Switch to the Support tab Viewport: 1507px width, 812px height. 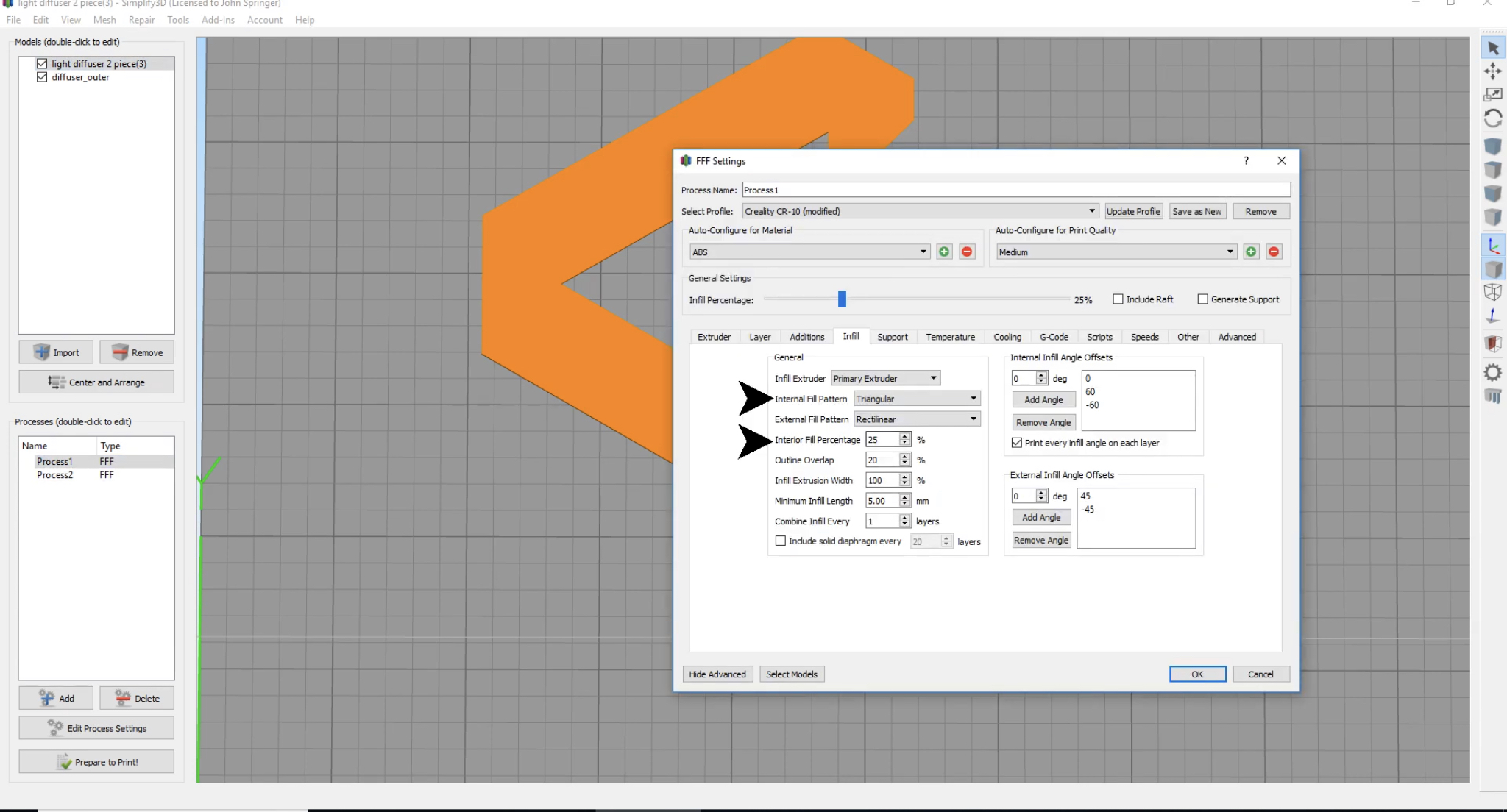click(893, 337)
